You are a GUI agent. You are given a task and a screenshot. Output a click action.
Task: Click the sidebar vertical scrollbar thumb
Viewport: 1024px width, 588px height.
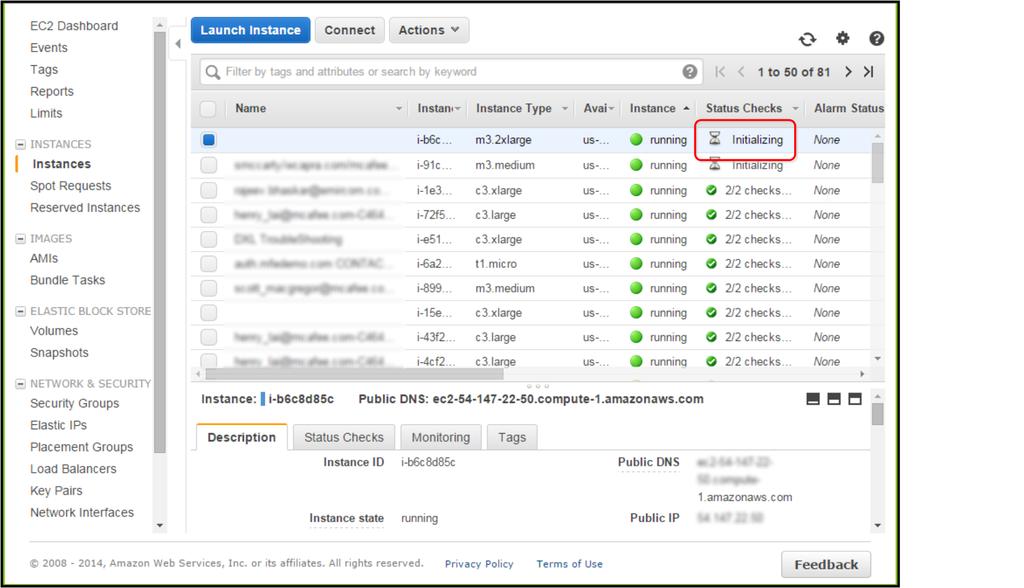pos(159,242)
